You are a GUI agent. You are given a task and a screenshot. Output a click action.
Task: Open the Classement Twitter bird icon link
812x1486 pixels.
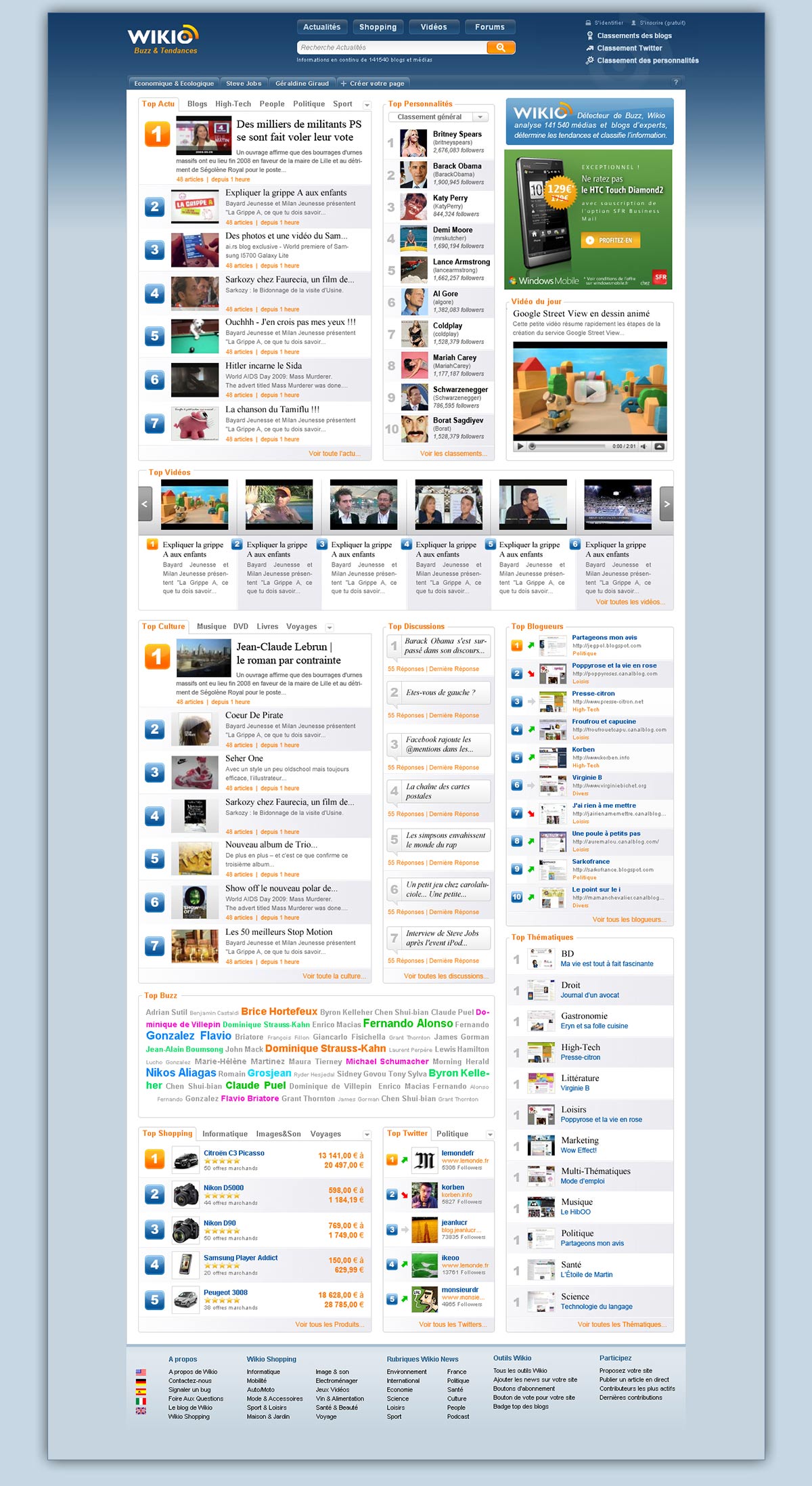coord(589,48)
